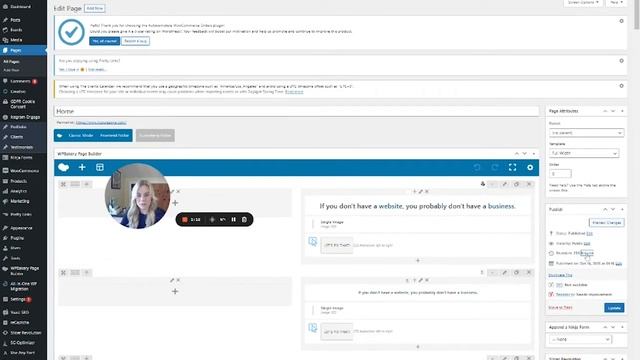Edit the first row with pencil icon

[504, 184]
